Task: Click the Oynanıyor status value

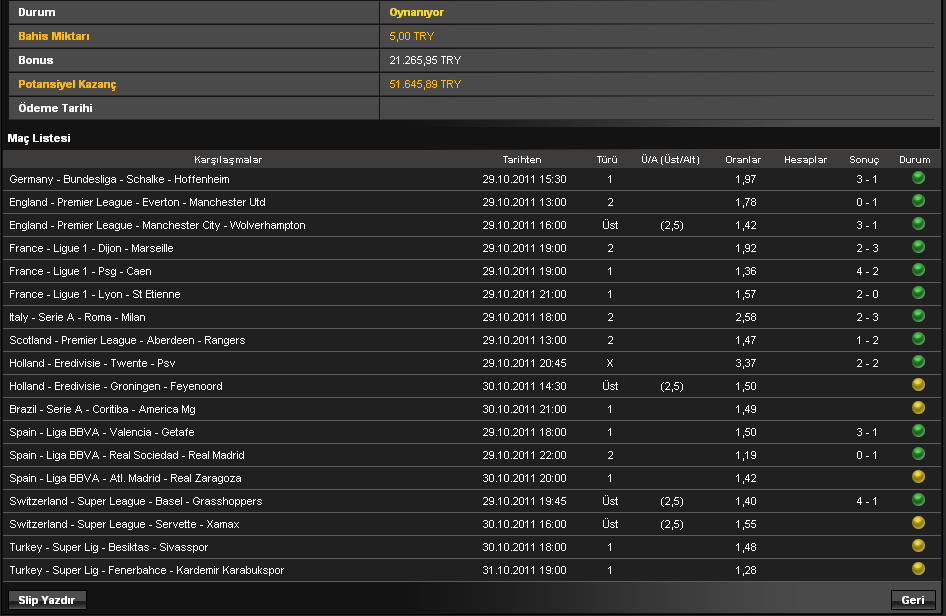Action: [417, 12]
